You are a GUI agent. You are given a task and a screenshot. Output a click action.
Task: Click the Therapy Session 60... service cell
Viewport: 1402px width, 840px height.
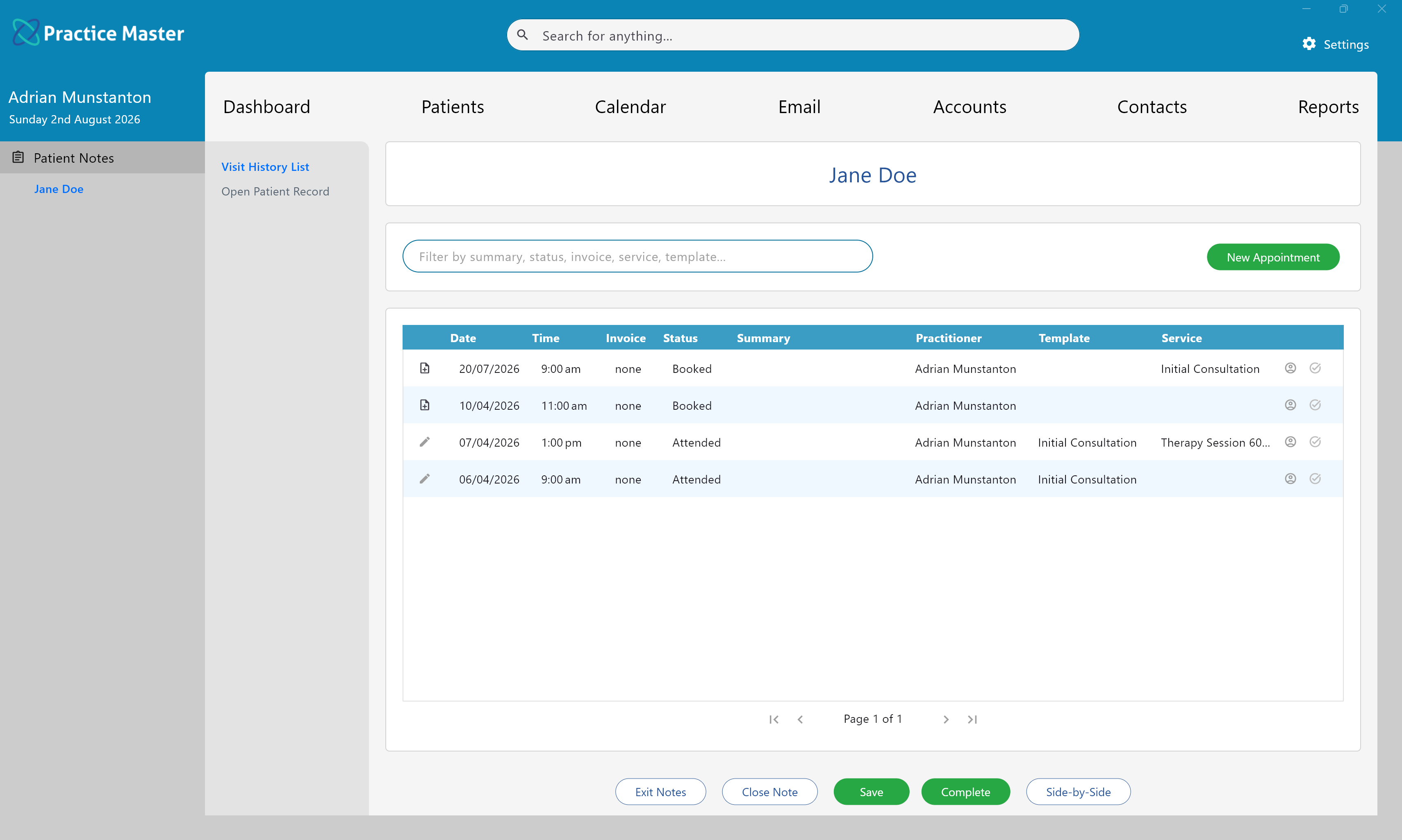[x=1215, y=443]
